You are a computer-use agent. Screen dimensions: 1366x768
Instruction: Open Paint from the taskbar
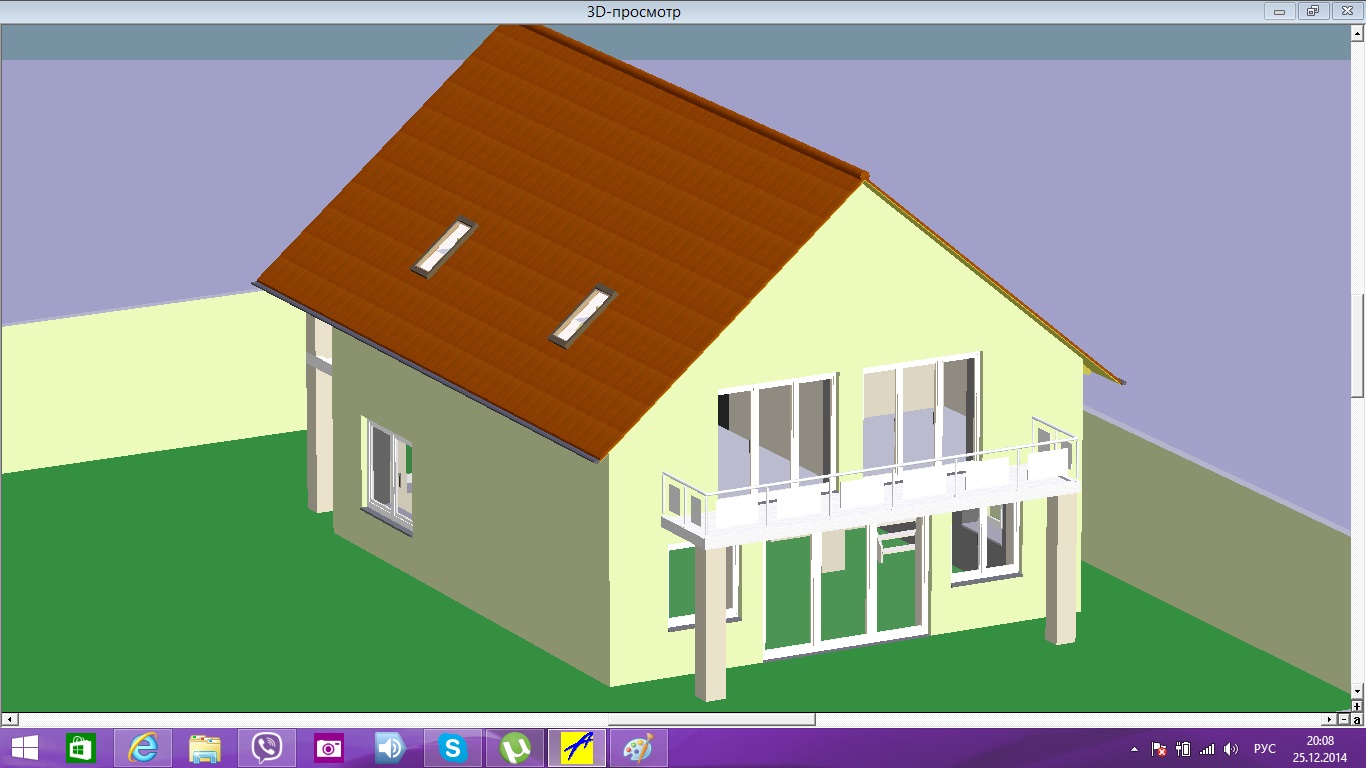click(x=638, y=748)
